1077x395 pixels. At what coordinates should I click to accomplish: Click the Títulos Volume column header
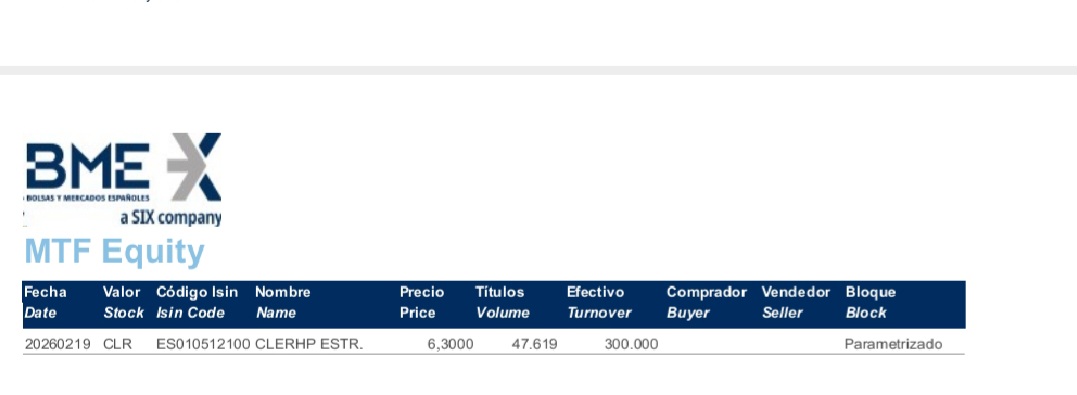coord(502,302)
